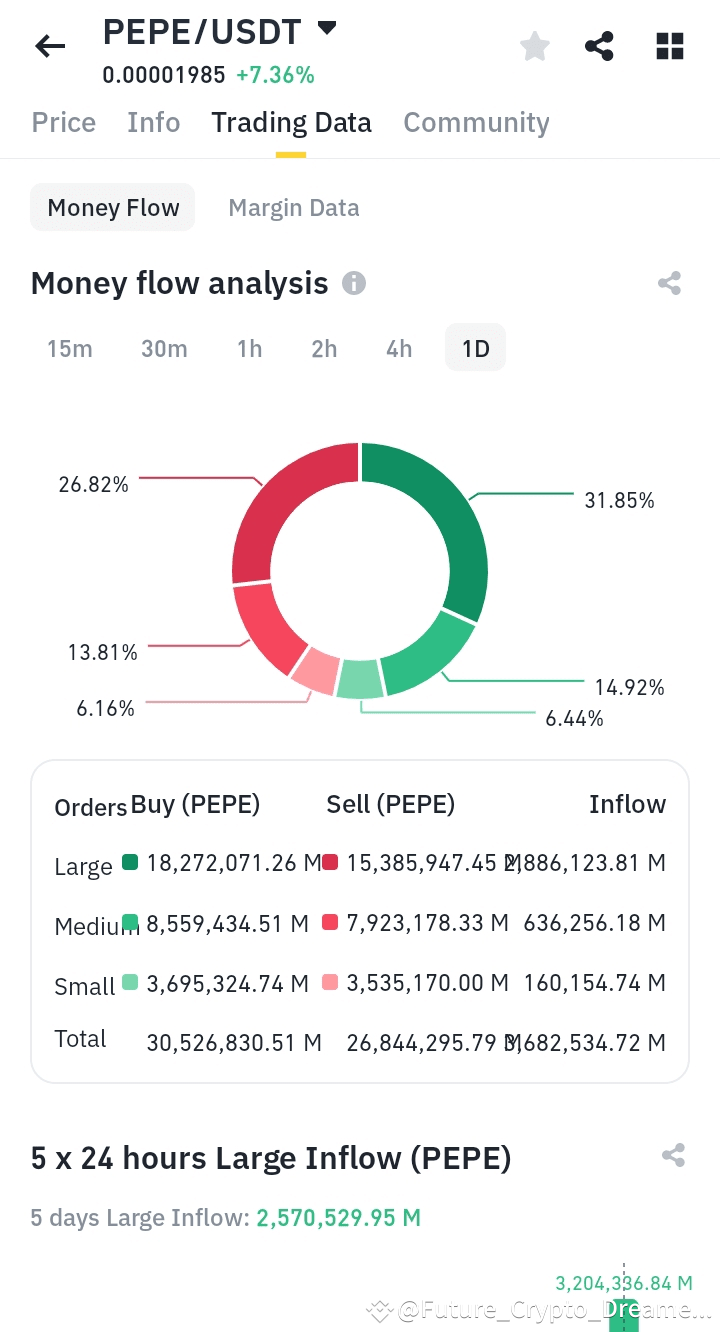Go to the Community tab
Viewport: 720px width, 1332px height.
coord(476,123)
